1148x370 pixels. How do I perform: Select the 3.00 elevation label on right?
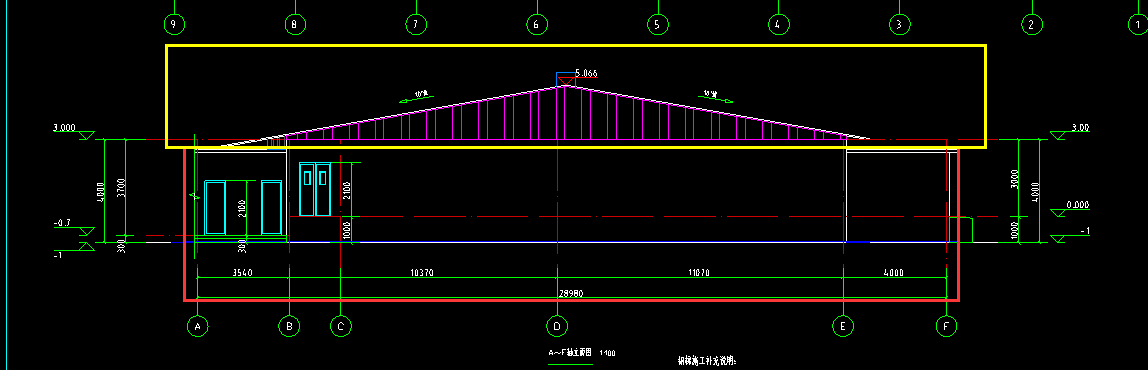[1080, 127]
